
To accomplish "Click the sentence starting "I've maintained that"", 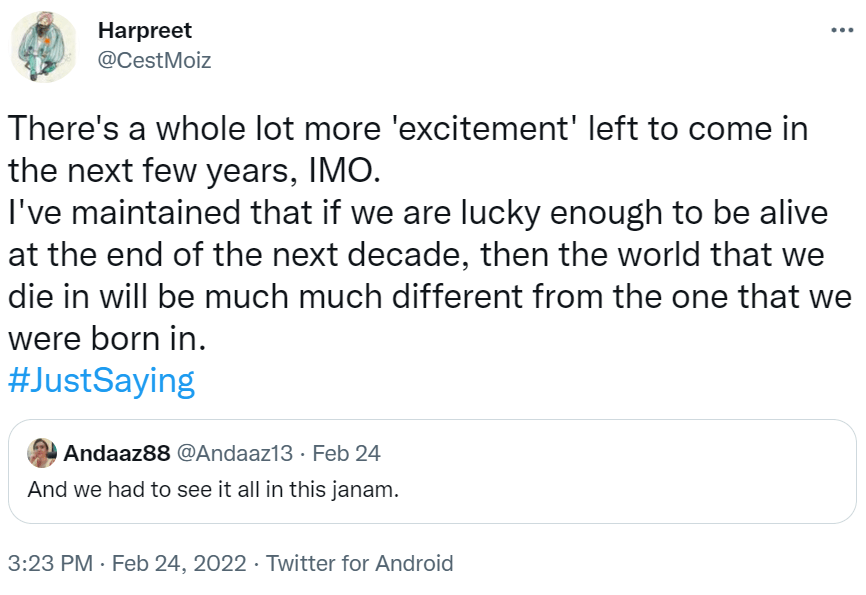I will tap(150, 213).
